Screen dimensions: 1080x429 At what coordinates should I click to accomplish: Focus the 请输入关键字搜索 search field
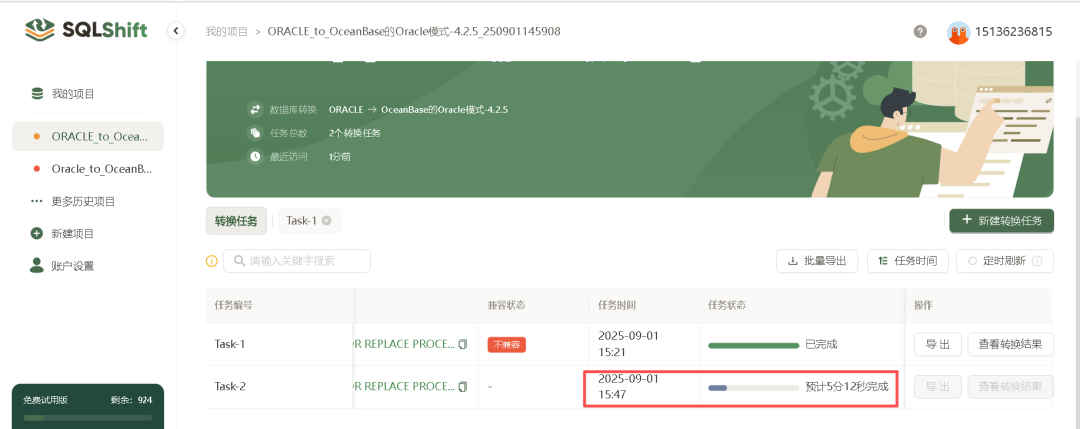pos(297,261)
